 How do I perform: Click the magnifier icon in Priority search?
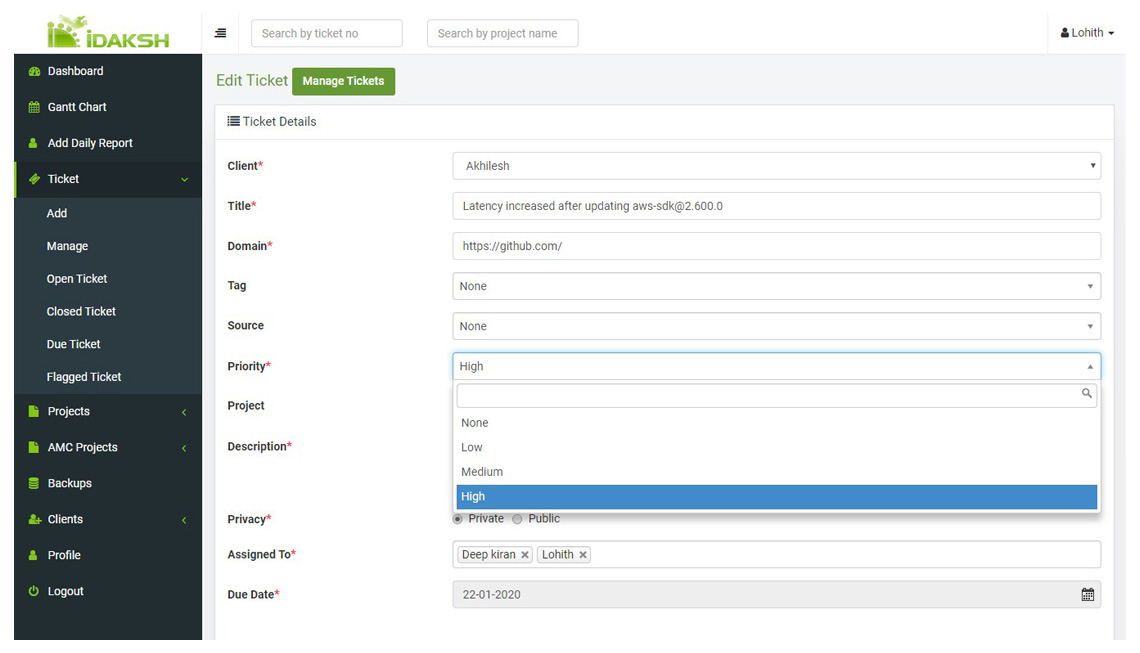(x=1086, y=393)
